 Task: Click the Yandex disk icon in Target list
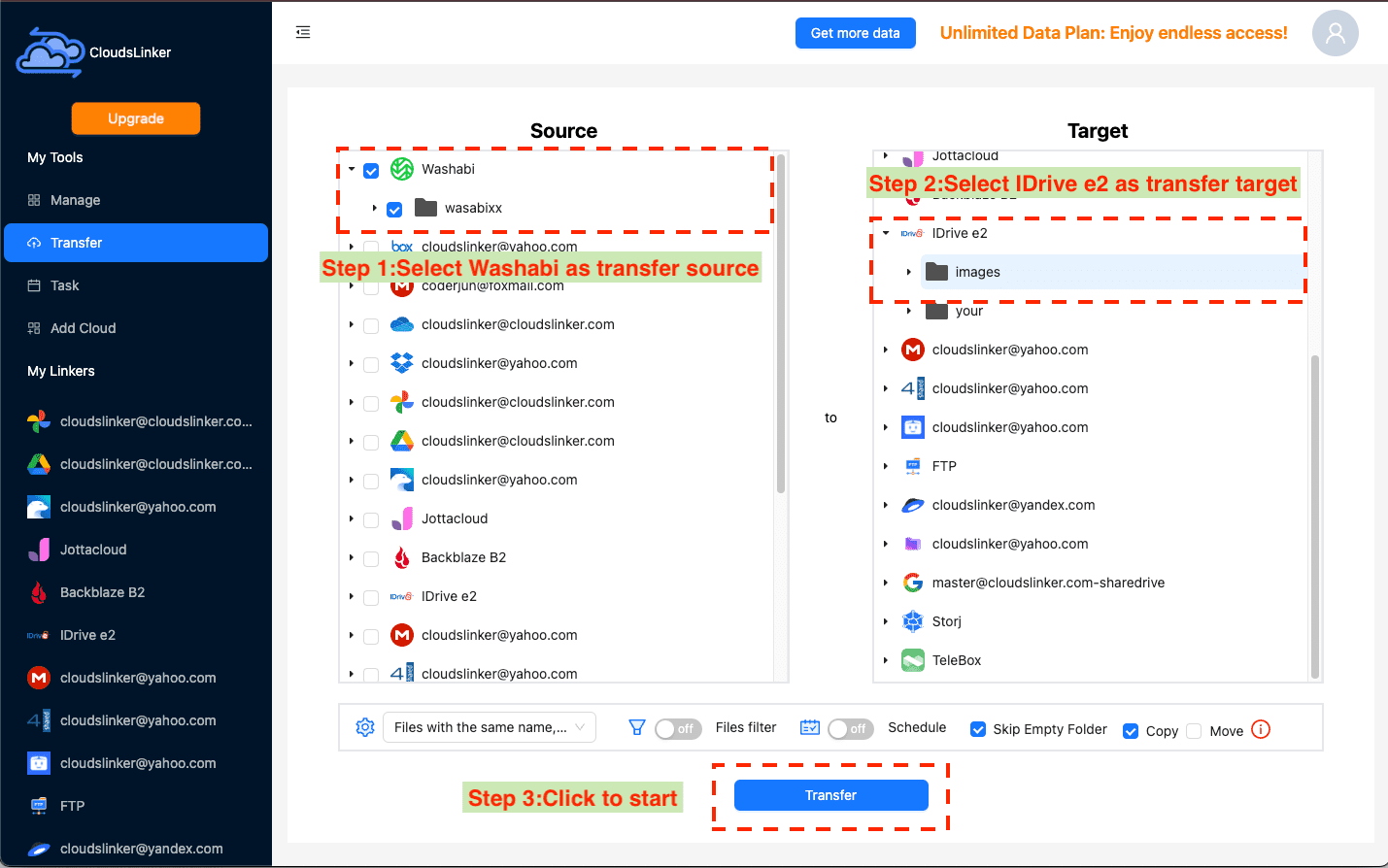[913, 505]
